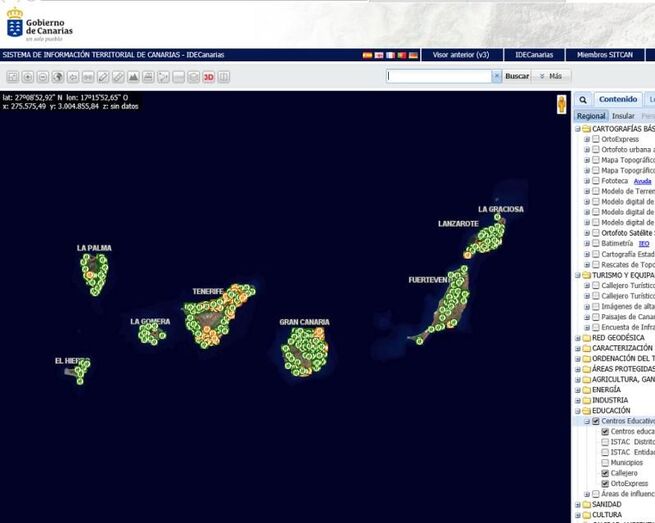Switch language with the Spanish flag

(x=366, y=55)
